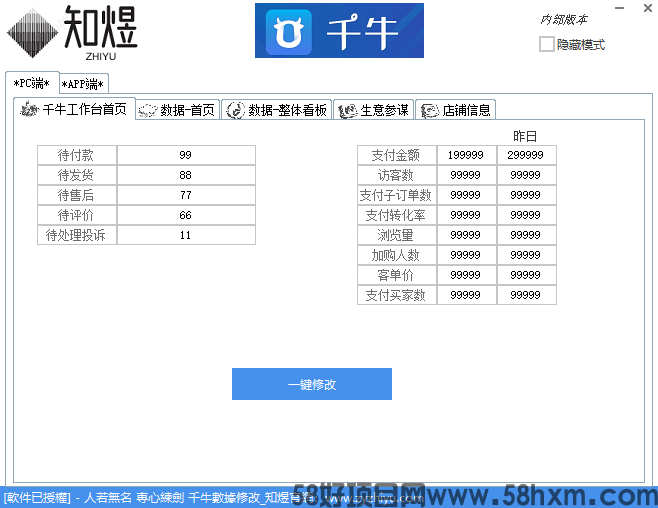
Task: Click the 数据-首页 tab icon
Action: (148, 110)
